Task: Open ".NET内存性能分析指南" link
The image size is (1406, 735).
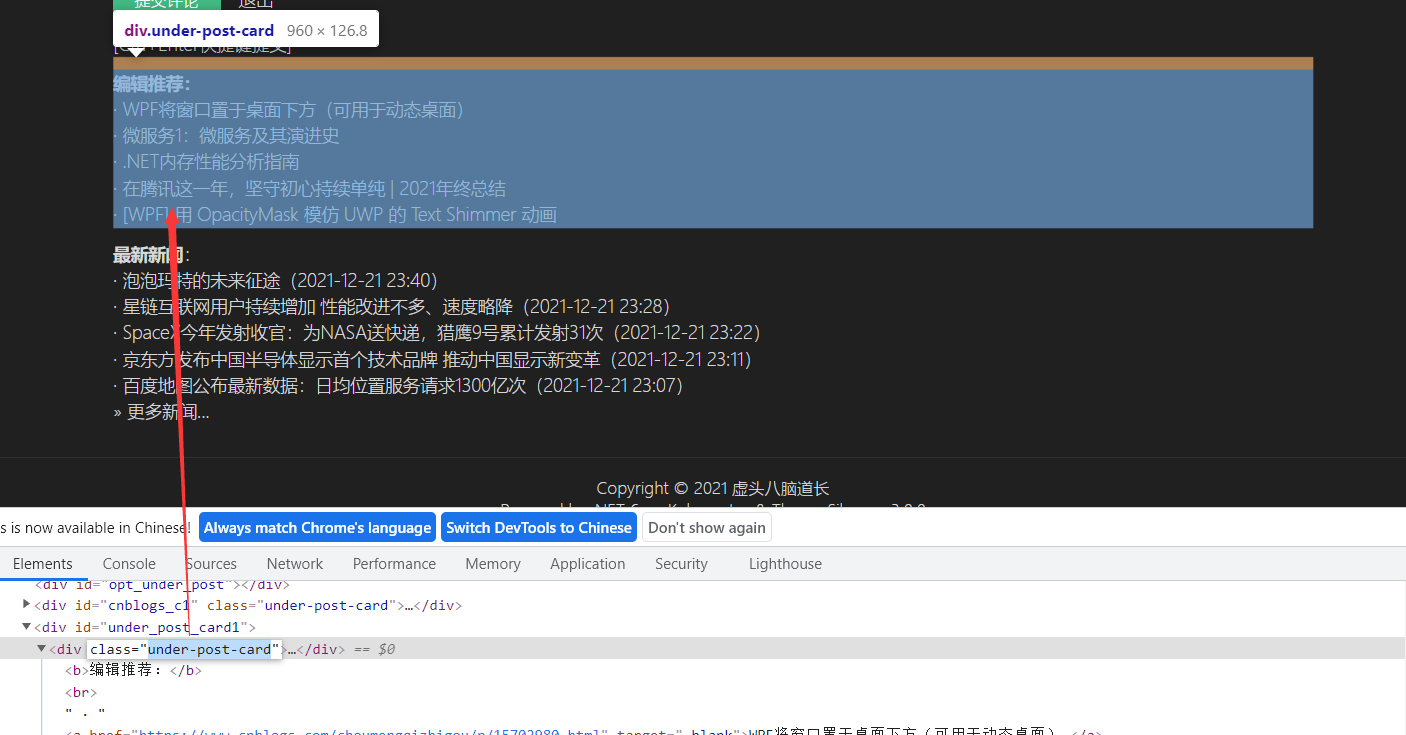Action: point(211,162)
